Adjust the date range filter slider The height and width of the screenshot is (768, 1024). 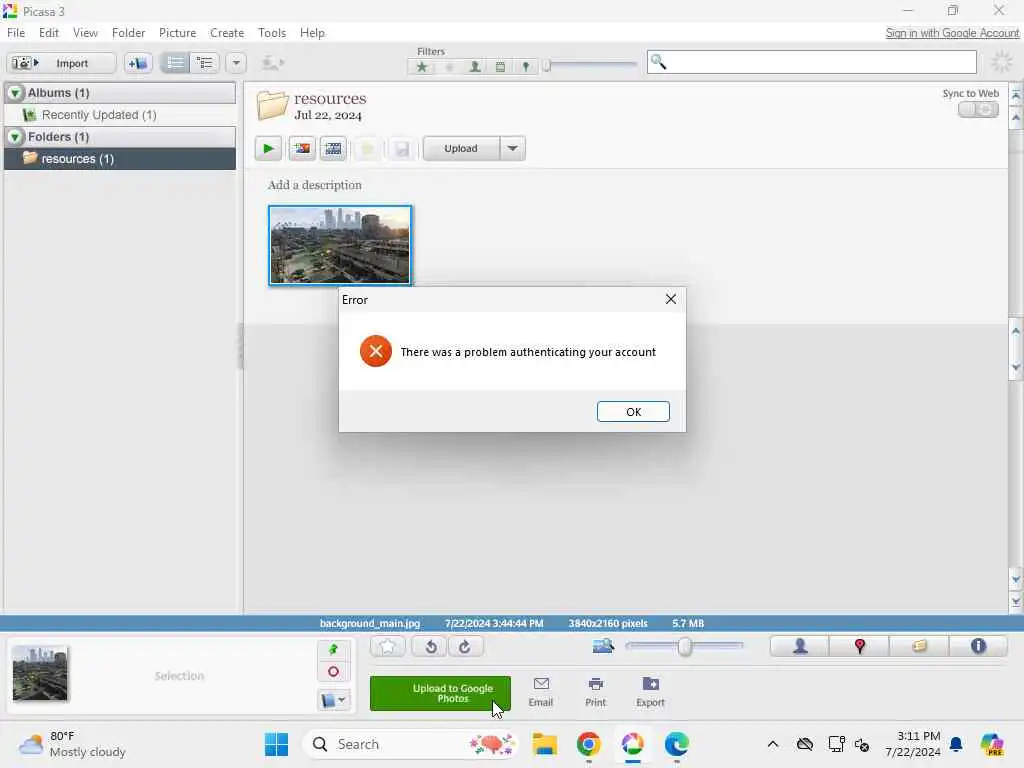547,65
